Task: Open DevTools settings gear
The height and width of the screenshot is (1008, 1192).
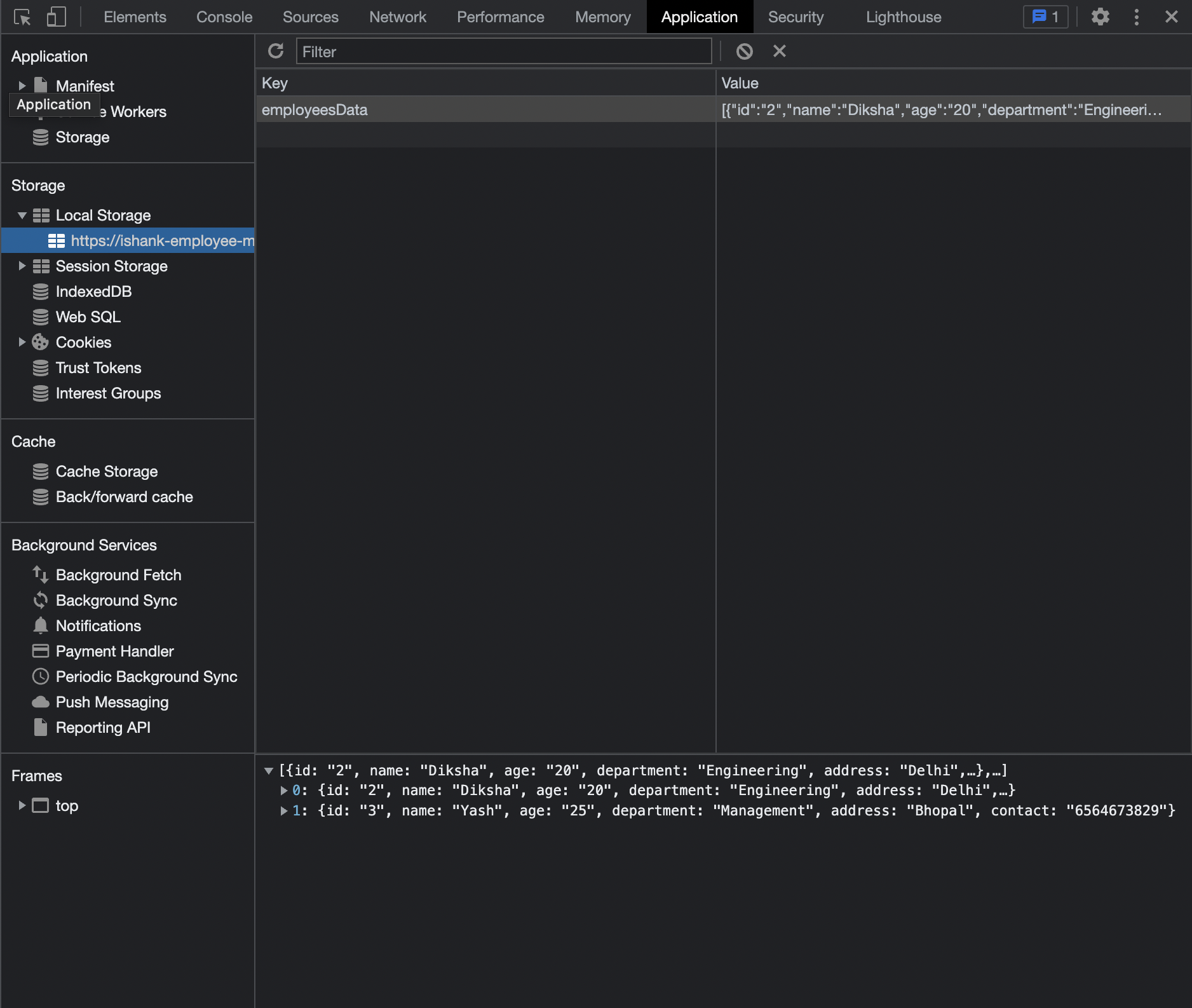Action: tap(1101, 17)
